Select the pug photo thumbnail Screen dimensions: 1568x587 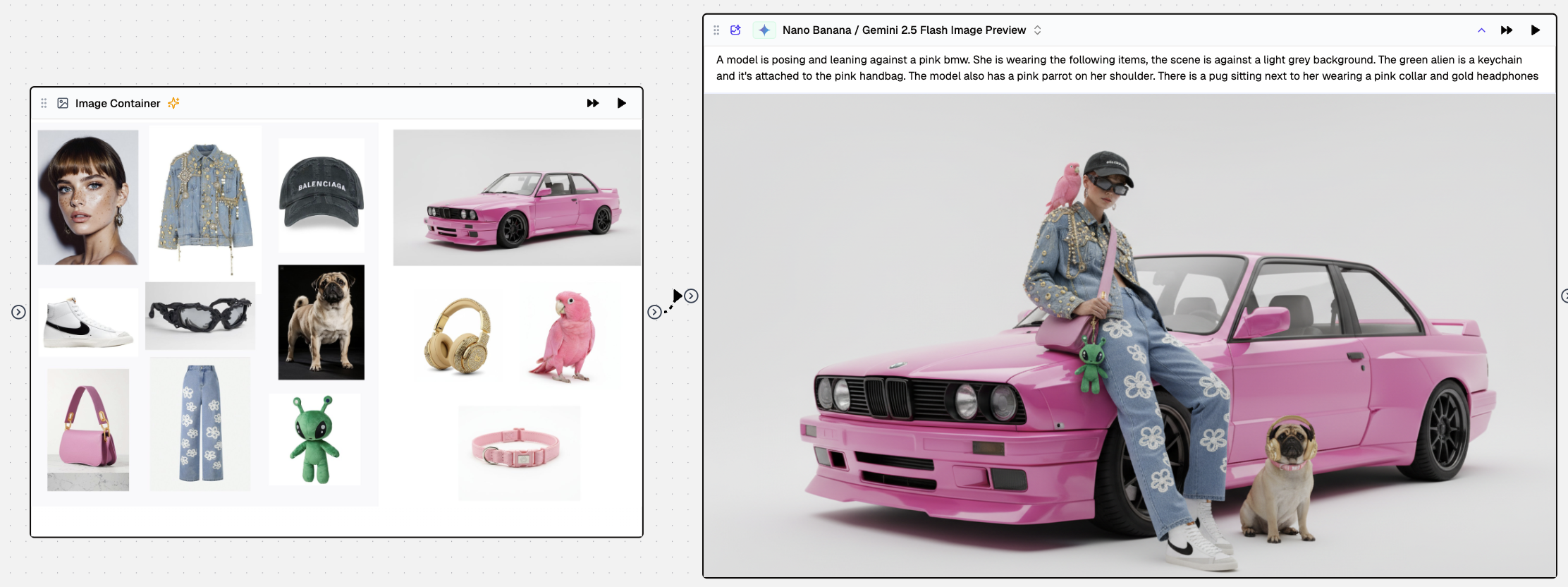[321, 322]
